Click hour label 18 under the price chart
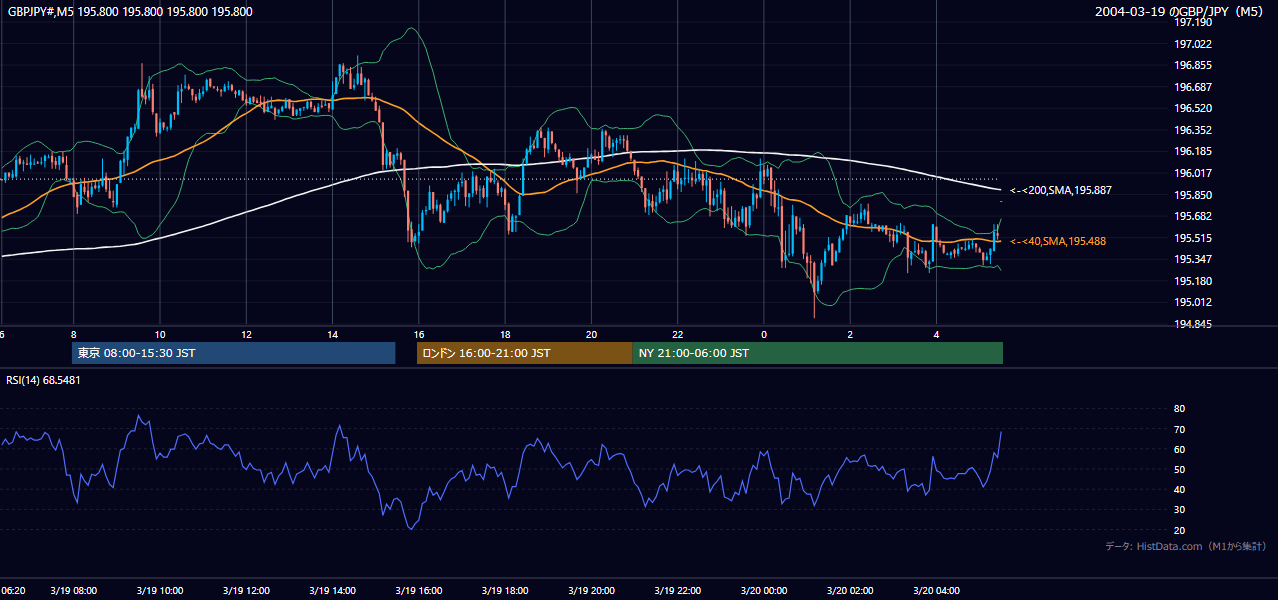This screenshot has height=600, width=1278. coord(505,334)
